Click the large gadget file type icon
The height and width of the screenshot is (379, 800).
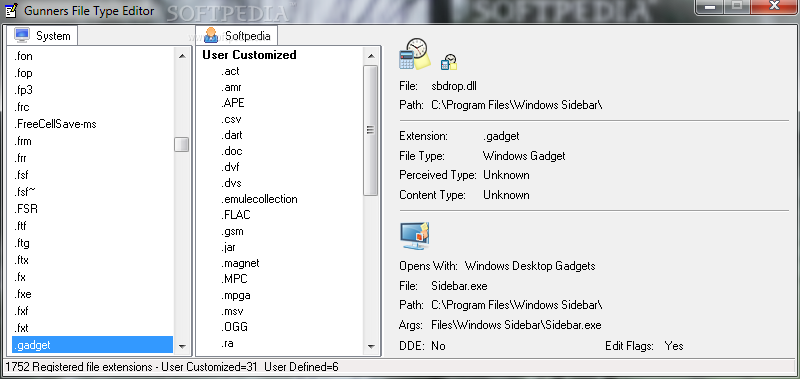(x=414, y=54)
